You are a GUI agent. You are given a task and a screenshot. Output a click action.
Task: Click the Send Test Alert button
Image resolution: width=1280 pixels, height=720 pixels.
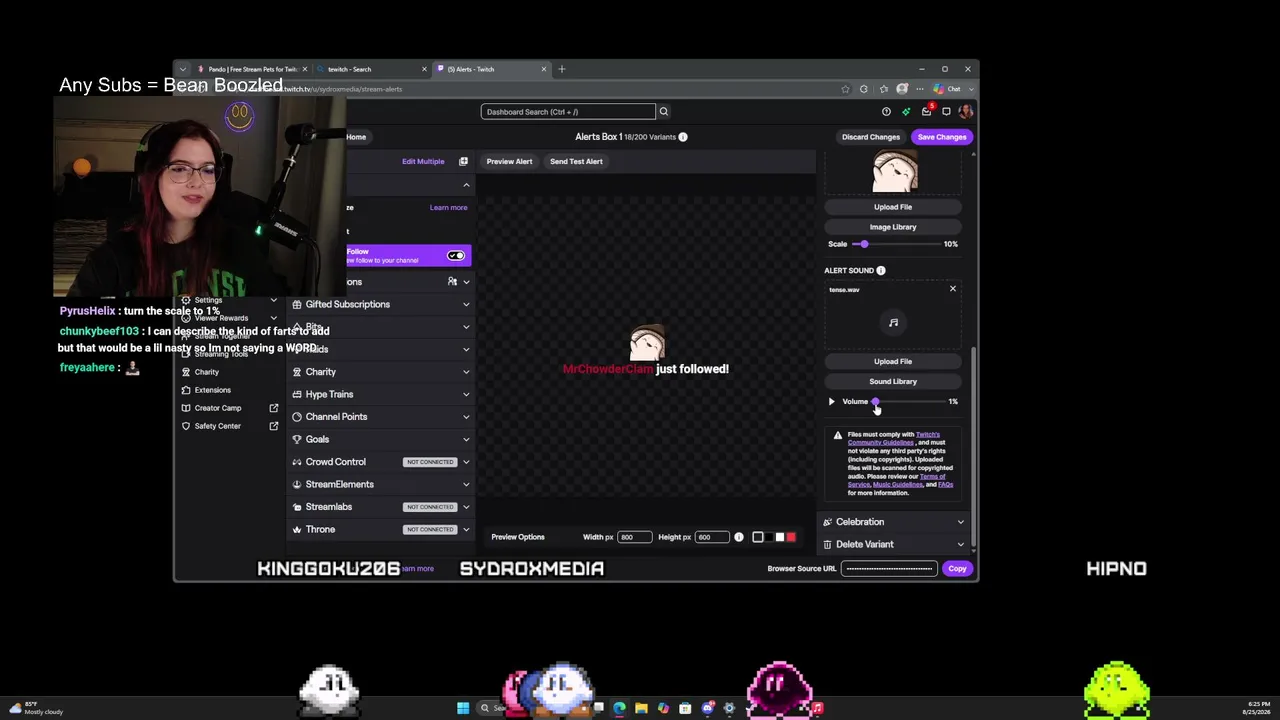point(576,161)
